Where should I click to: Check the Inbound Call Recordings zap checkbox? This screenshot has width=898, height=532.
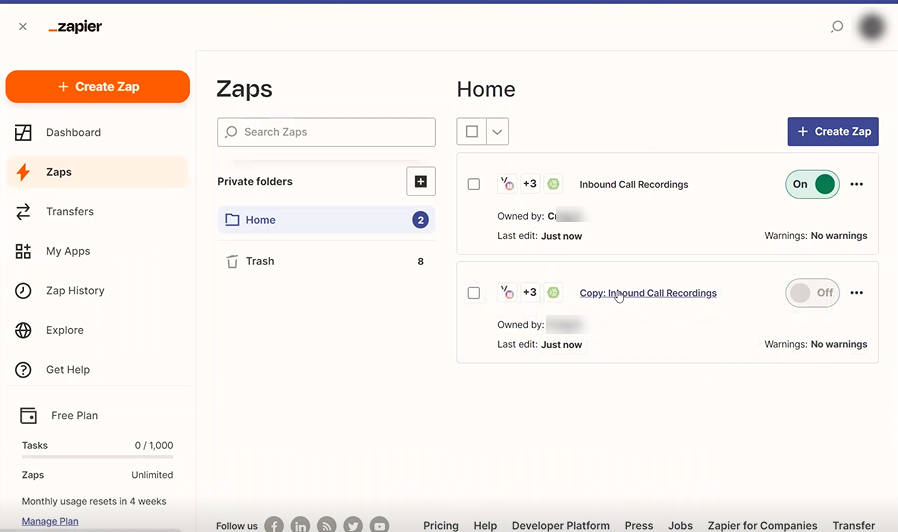tap(474, 184)
